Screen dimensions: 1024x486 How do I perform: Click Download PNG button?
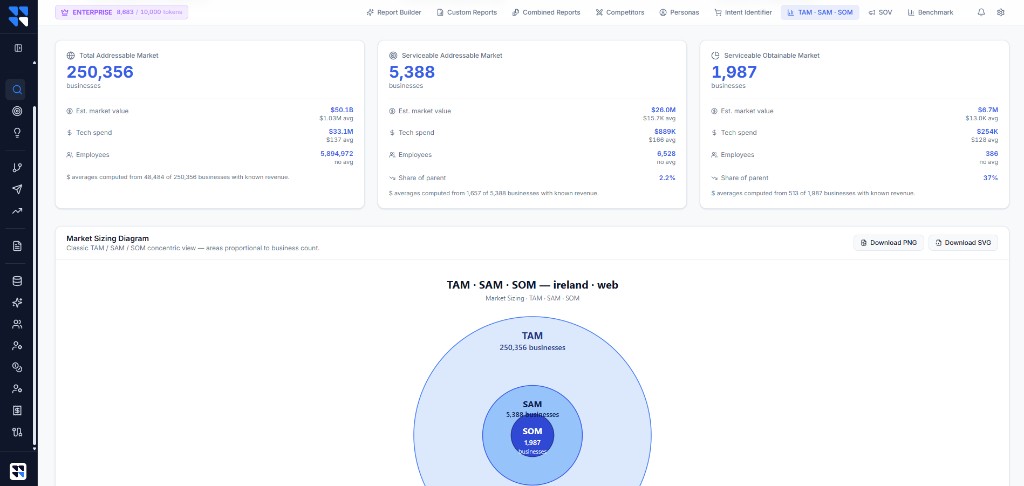point(889,243)
